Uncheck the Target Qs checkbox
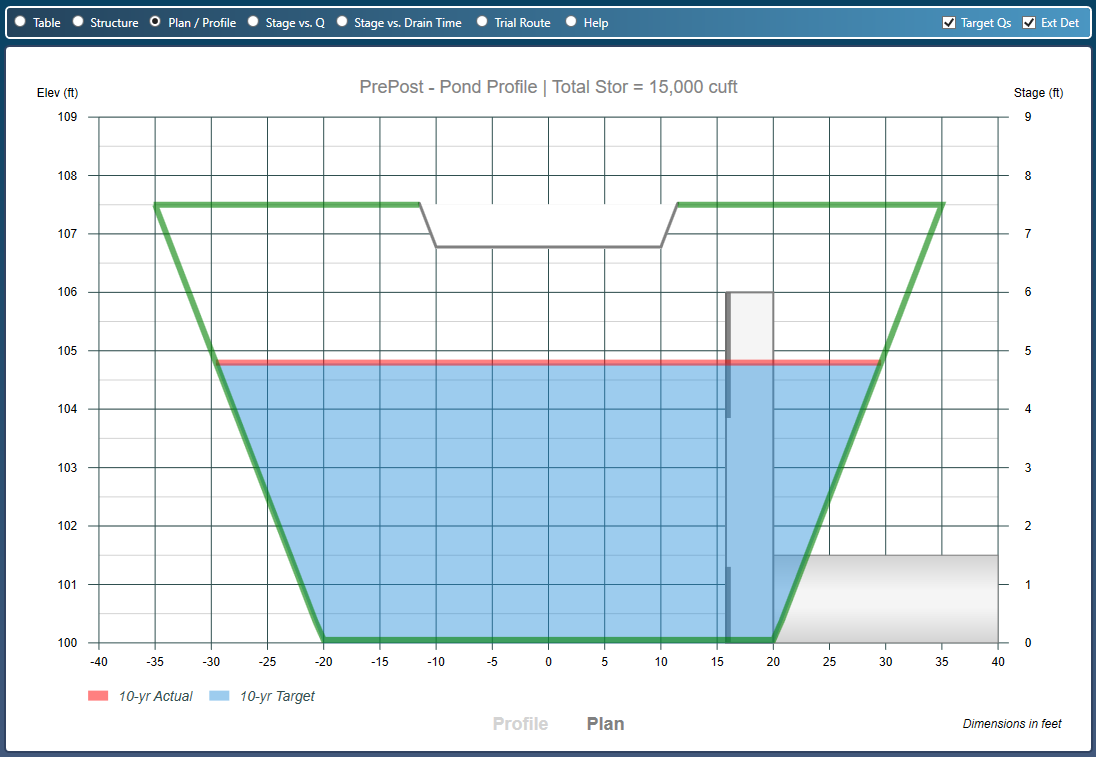 click(x=948, y=22)
